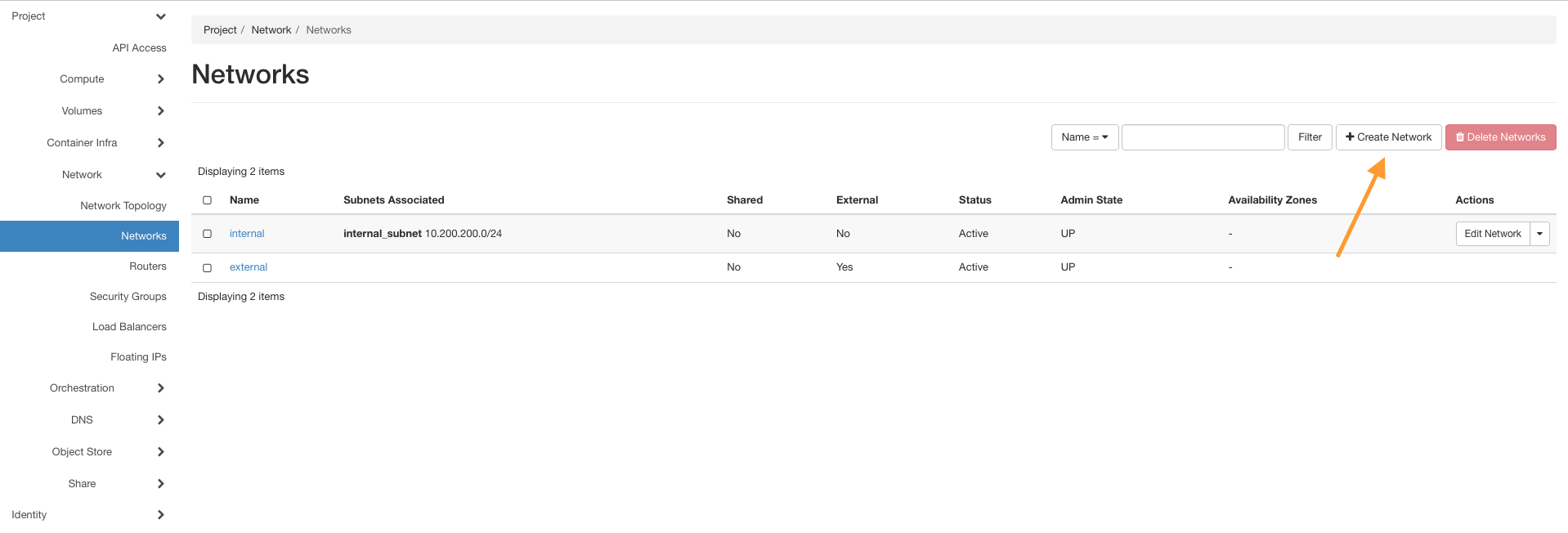This screenshot has width=1568, height=533.
Task: Expand the Object Store chevron
Action: [160, 452]
